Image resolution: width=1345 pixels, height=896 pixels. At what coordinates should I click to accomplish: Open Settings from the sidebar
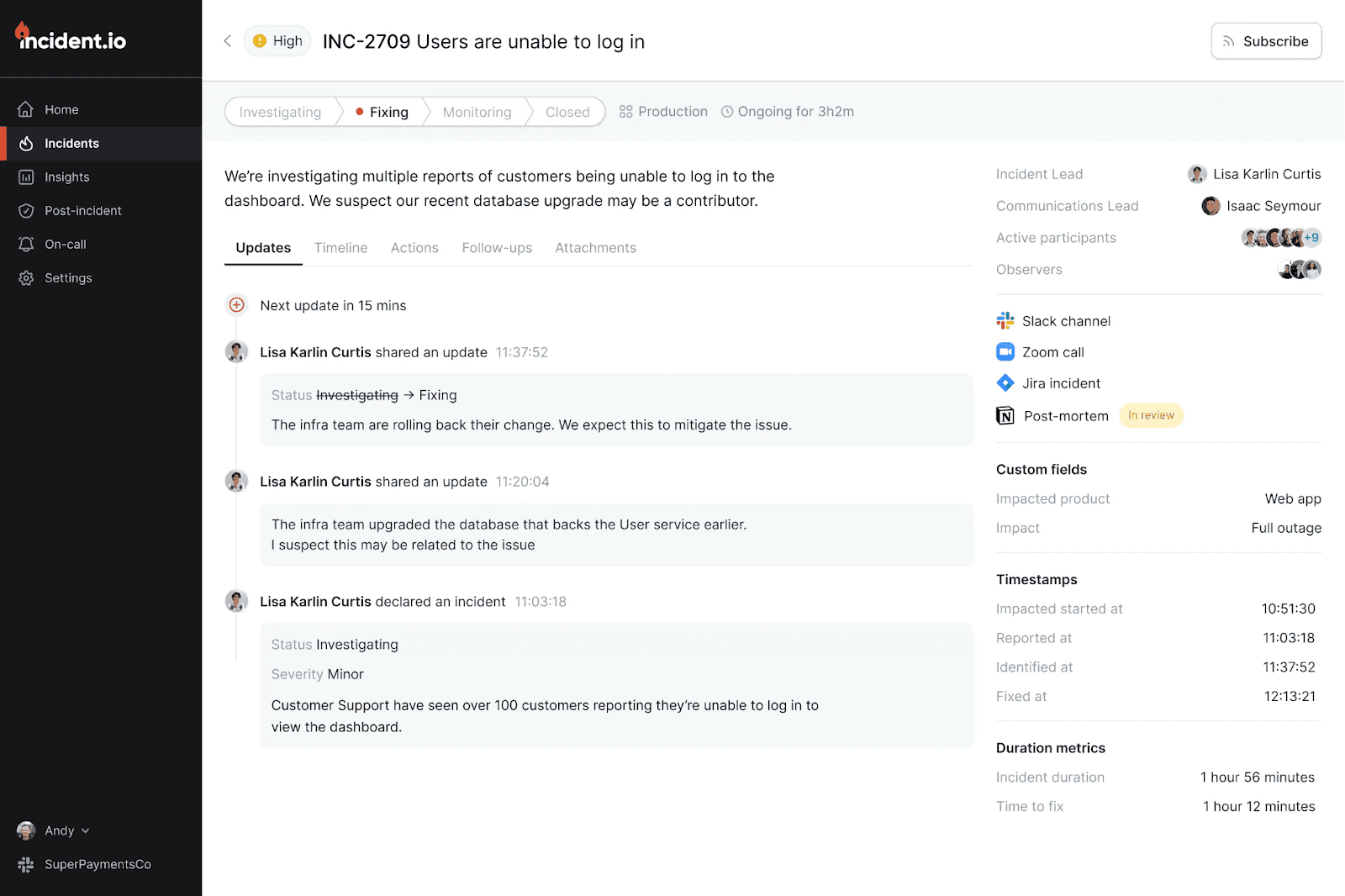(x=68, y=278)
